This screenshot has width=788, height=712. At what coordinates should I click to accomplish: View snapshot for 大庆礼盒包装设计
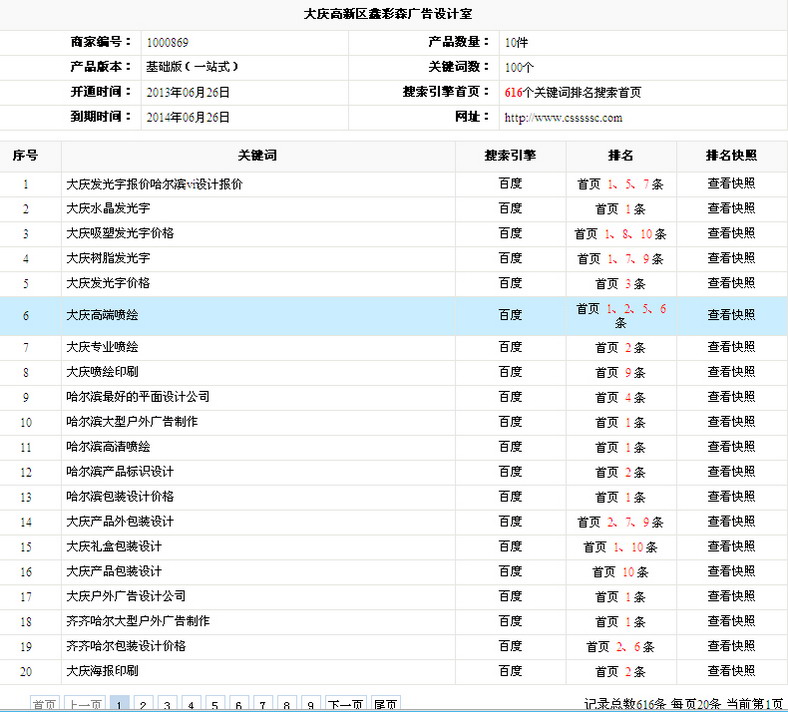click(x=731, y=546)
